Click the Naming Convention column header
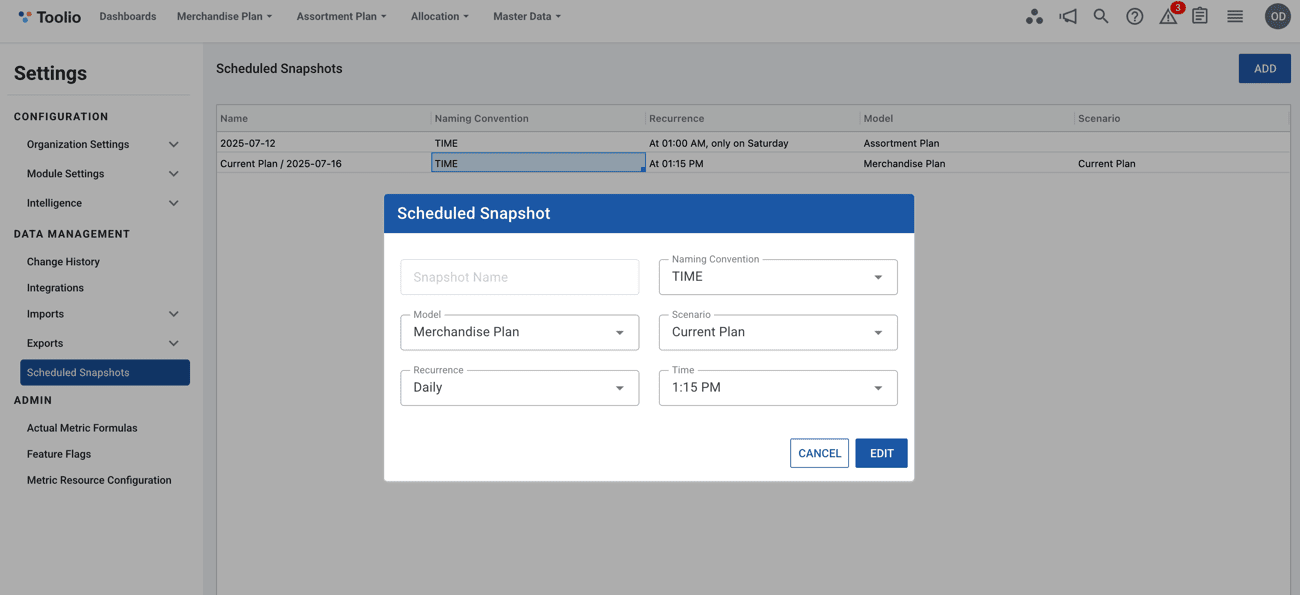The height and width of the screenshot is (595, 1300). coord(538,118)
